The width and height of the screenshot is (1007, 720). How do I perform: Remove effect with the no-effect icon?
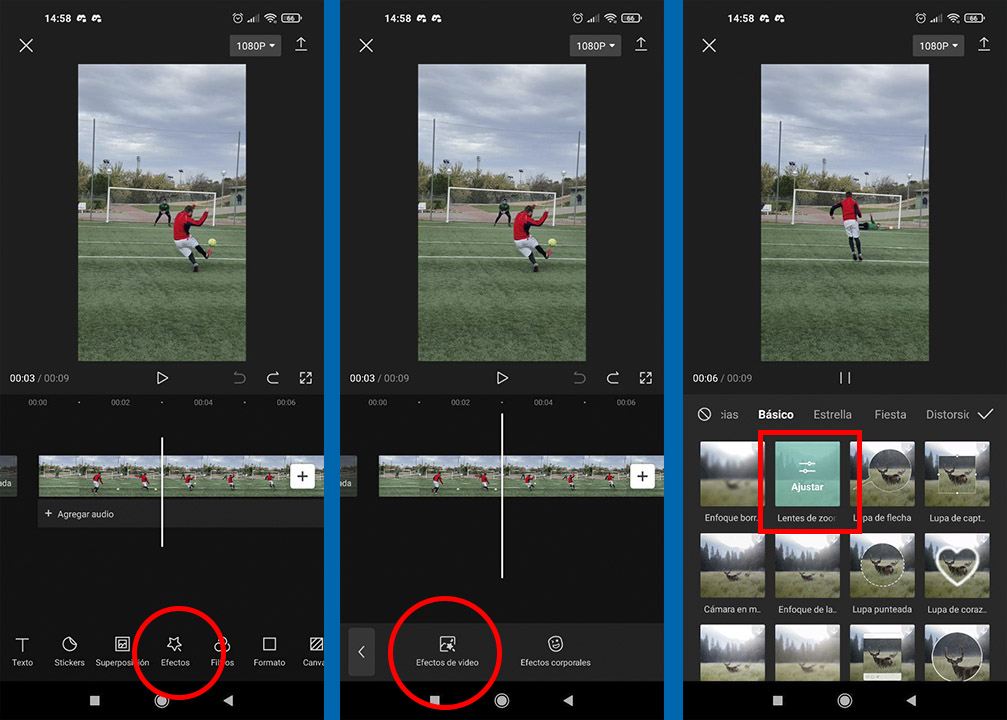705,414
